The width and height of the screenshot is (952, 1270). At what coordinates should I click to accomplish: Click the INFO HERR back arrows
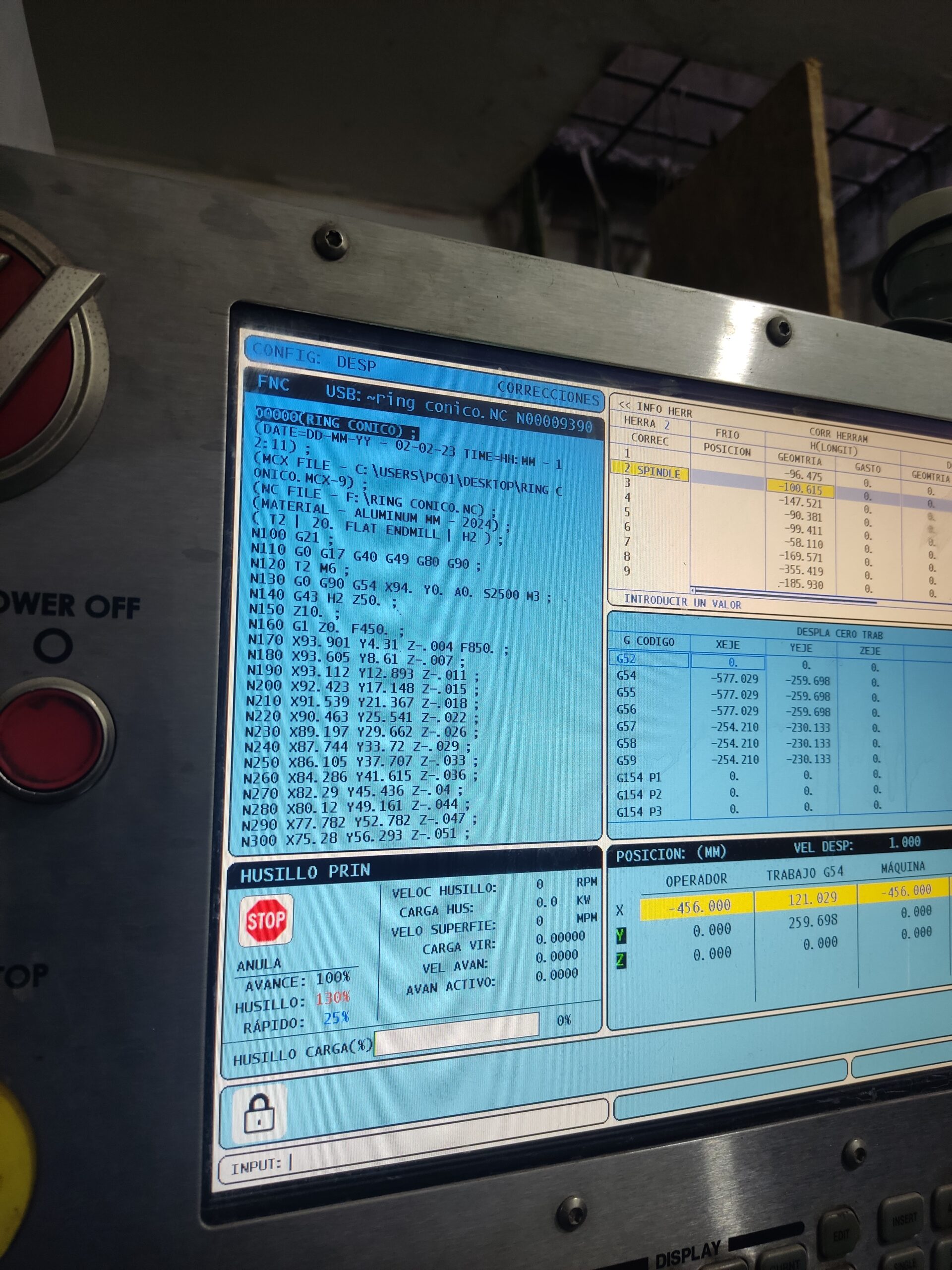tap(624, 405)
